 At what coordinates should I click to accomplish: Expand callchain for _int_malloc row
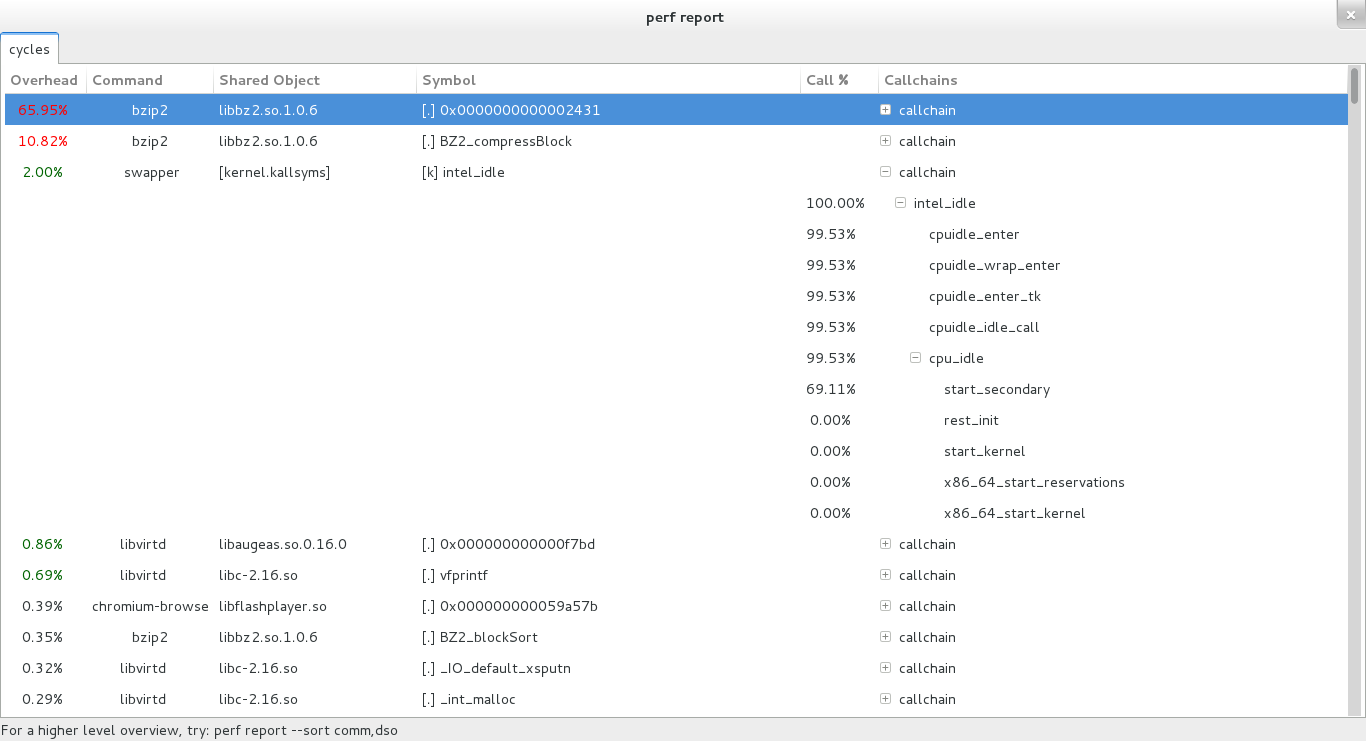pos(885,699)
